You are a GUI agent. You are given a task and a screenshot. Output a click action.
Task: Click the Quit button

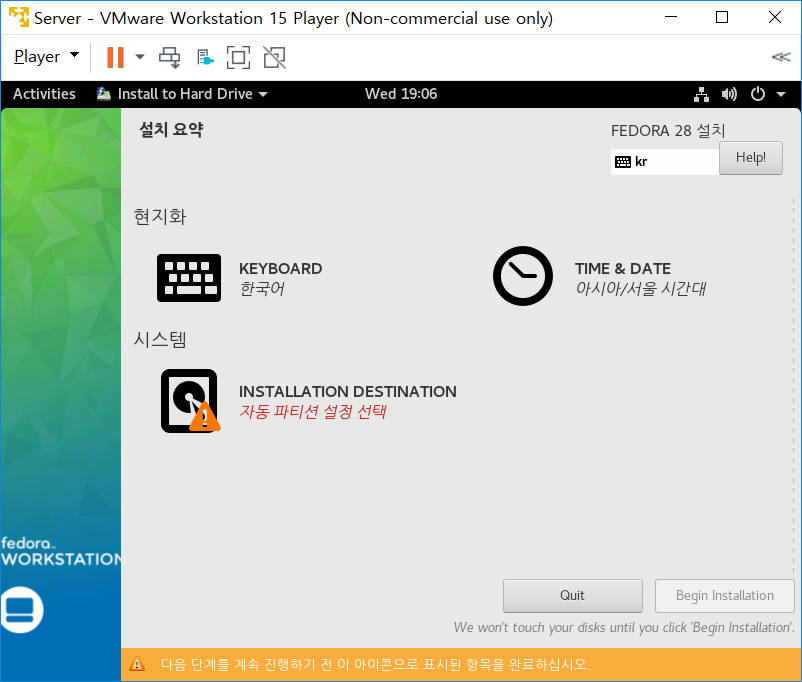[572, 596]
